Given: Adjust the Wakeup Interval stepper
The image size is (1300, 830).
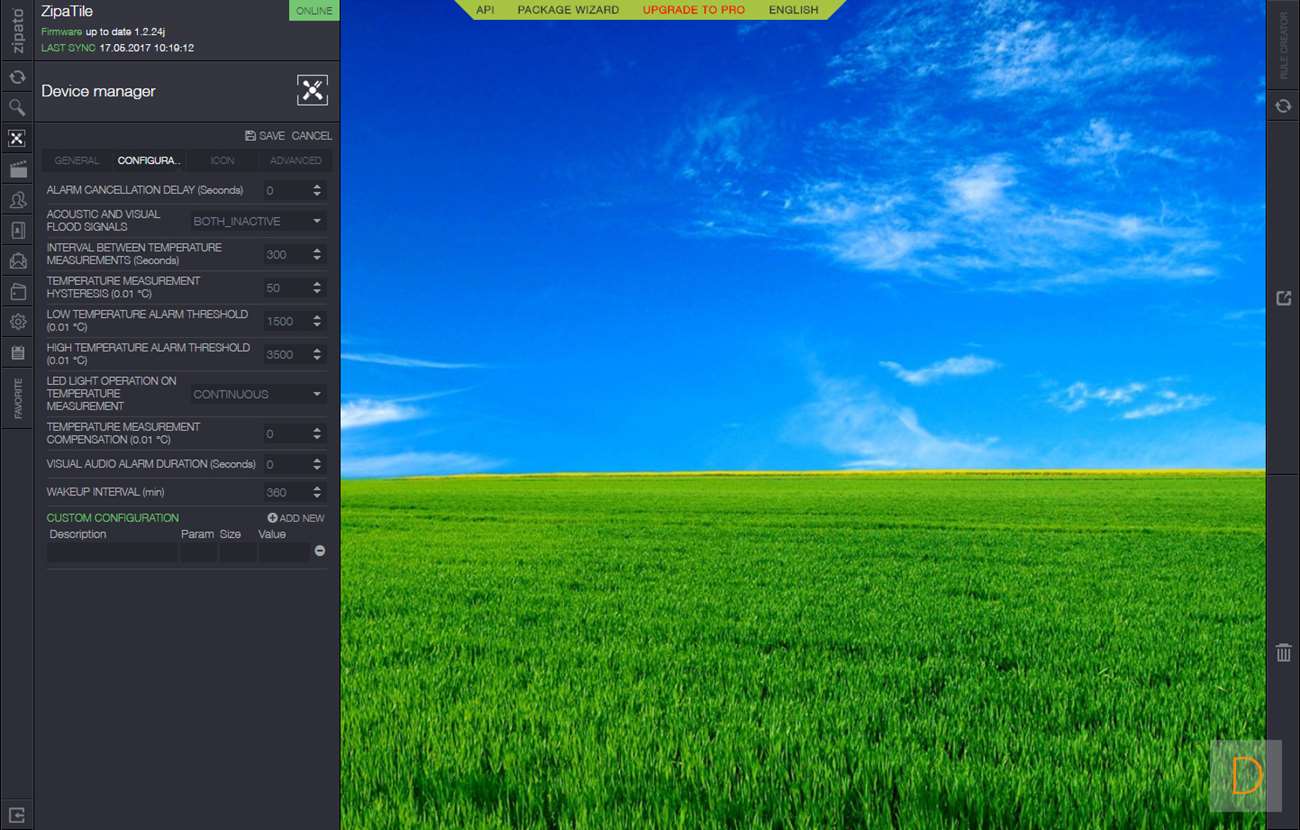Looking at the screenshot, I should (x=317, y=492).
